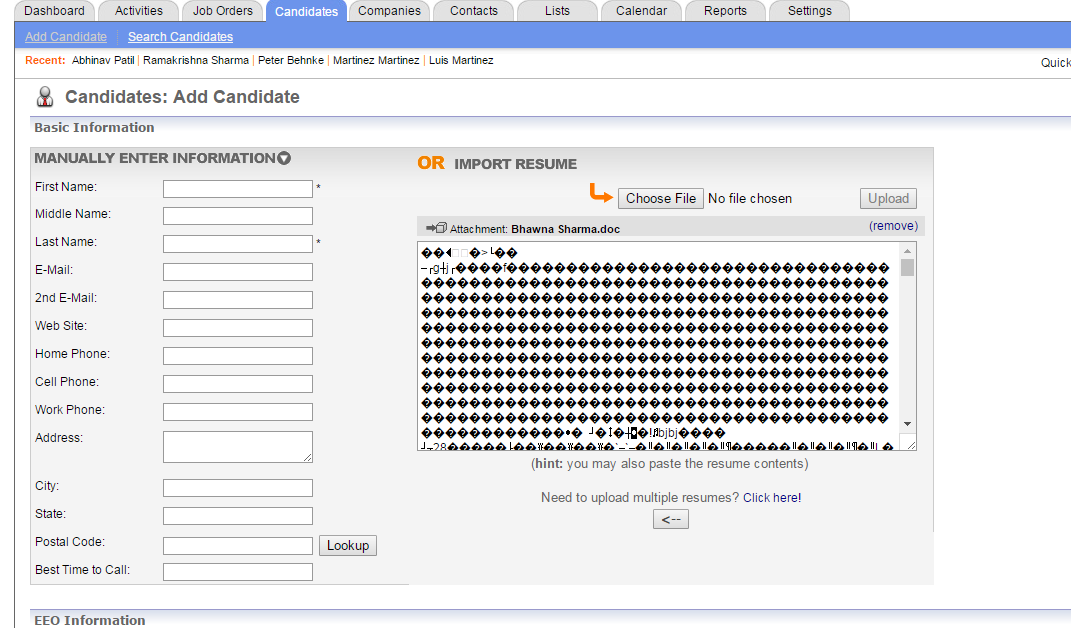The height and width of the screenshot is (628, 1071).
Task: Click the Upload button
Action: [x=888, y=198]
